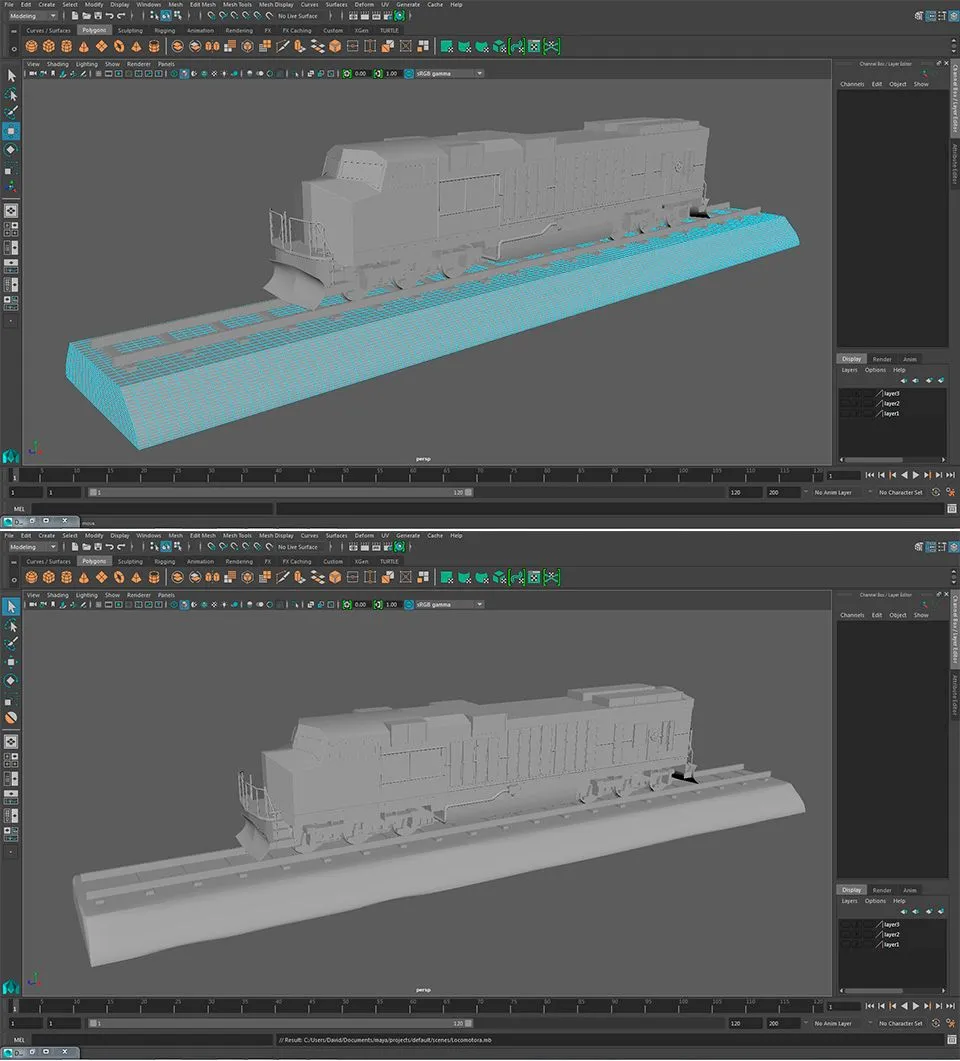This screenshot has height=1061, width=960.
Task: Toggle snap to points magnet in bottom window
Action: [x=234, y=547]
